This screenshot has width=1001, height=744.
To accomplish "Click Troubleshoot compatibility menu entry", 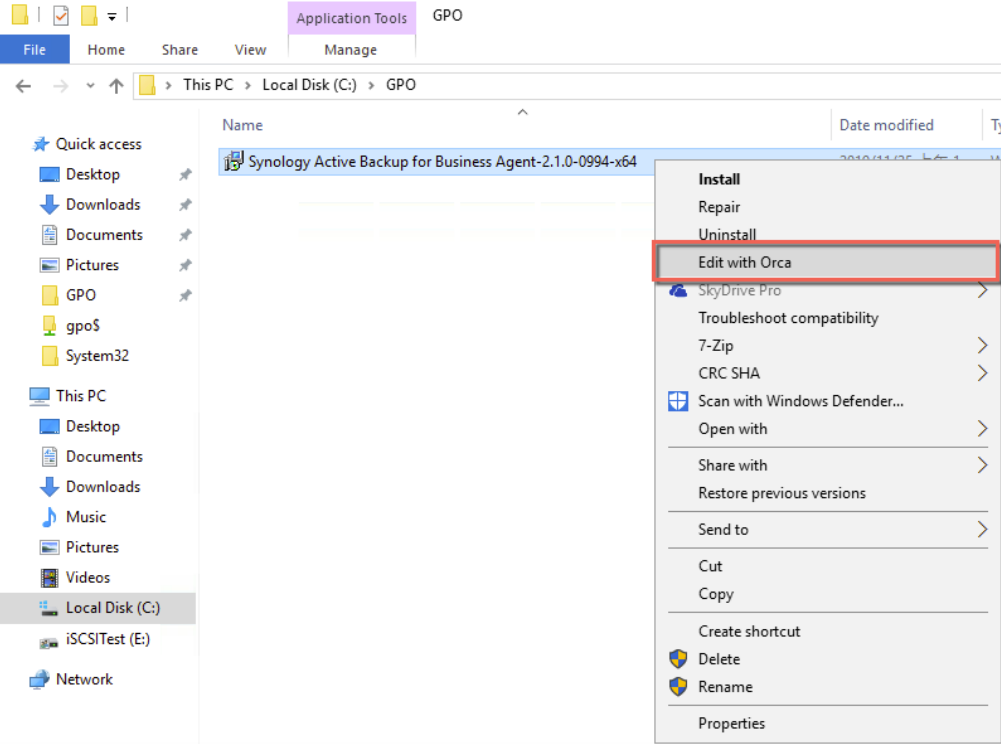I will click(788, 318).
